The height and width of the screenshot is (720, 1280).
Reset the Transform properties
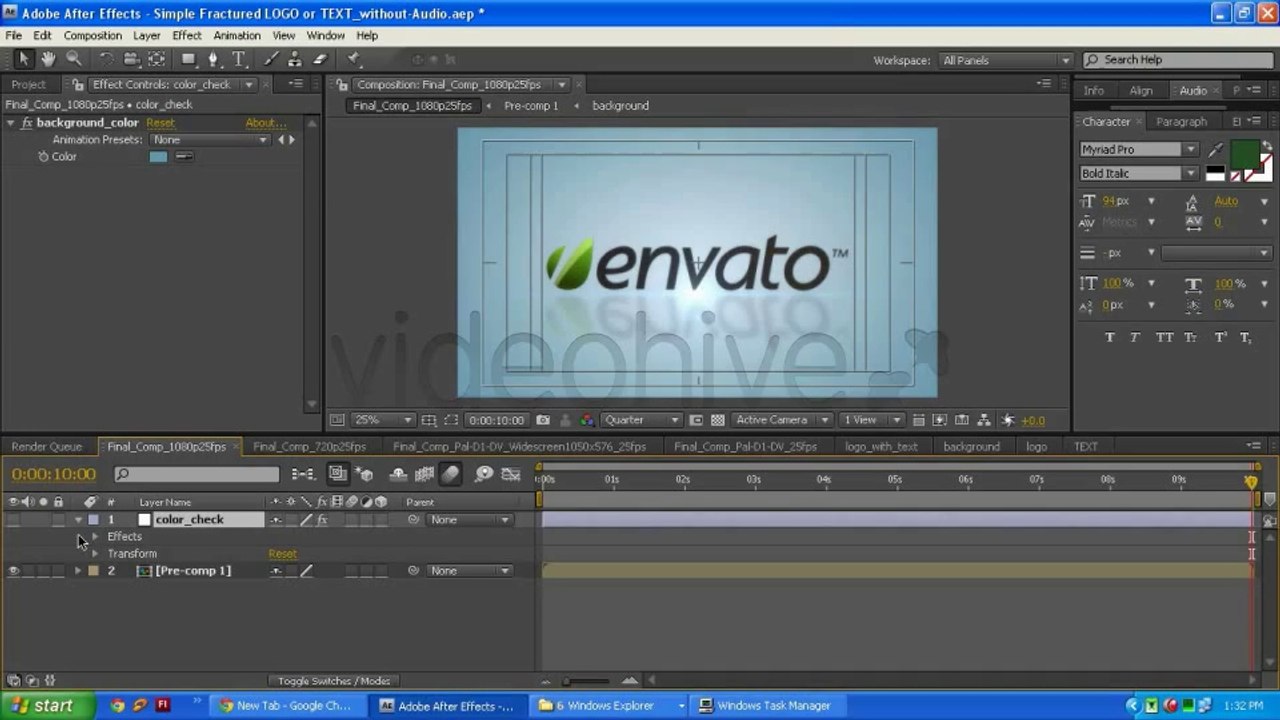point(282,554)
